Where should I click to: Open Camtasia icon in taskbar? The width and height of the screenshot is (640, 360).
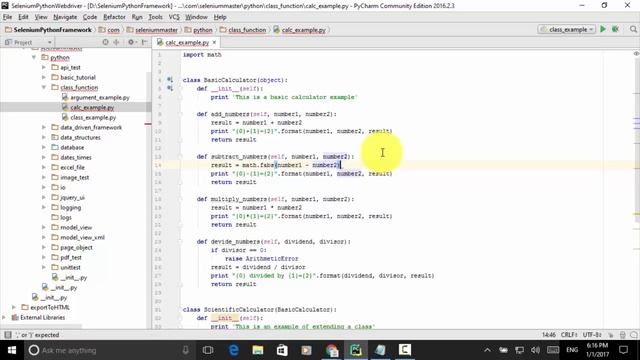(x=404, y=350)
